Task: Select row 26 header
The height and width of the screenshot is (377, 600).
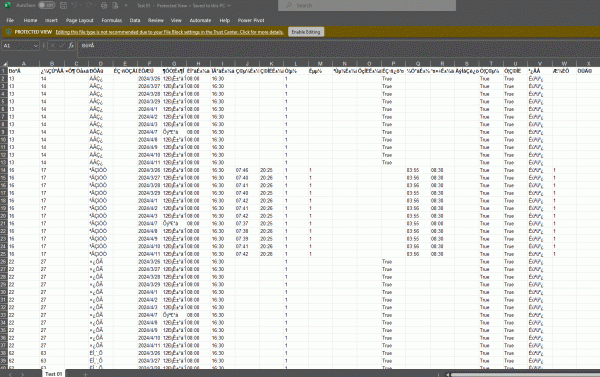Action: (x=4, y=262)
